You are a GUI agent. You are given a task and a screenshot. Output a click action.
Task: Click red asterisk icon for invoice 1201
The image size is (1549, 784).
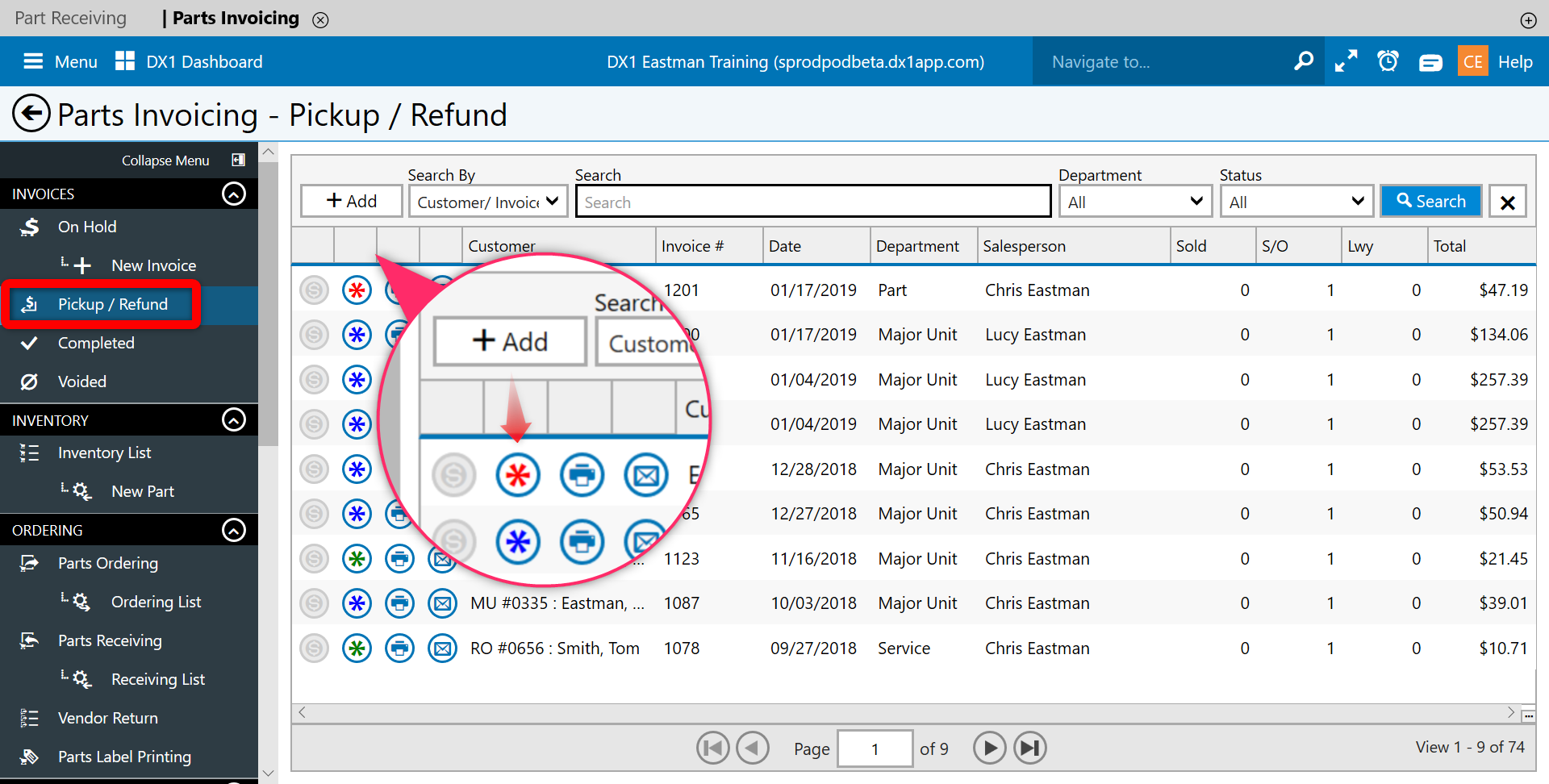[357, 290]
